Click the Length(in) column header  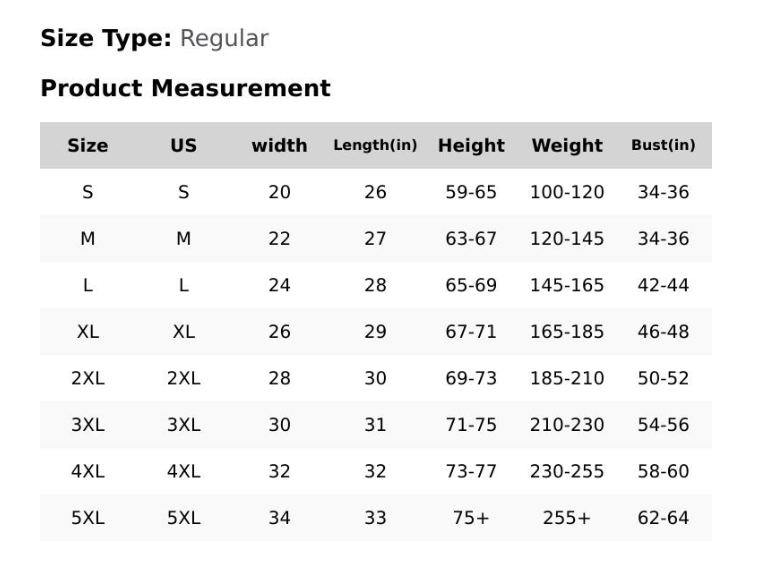click(x=375, y=145)
